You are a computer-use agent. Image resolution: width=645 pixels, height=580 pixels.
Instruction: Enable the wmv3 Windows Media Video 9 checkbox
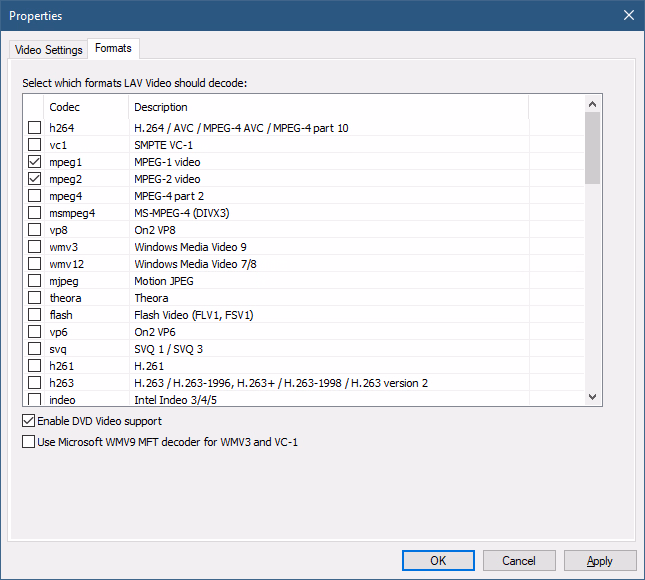pyautogui.click(x=35, y=247)
